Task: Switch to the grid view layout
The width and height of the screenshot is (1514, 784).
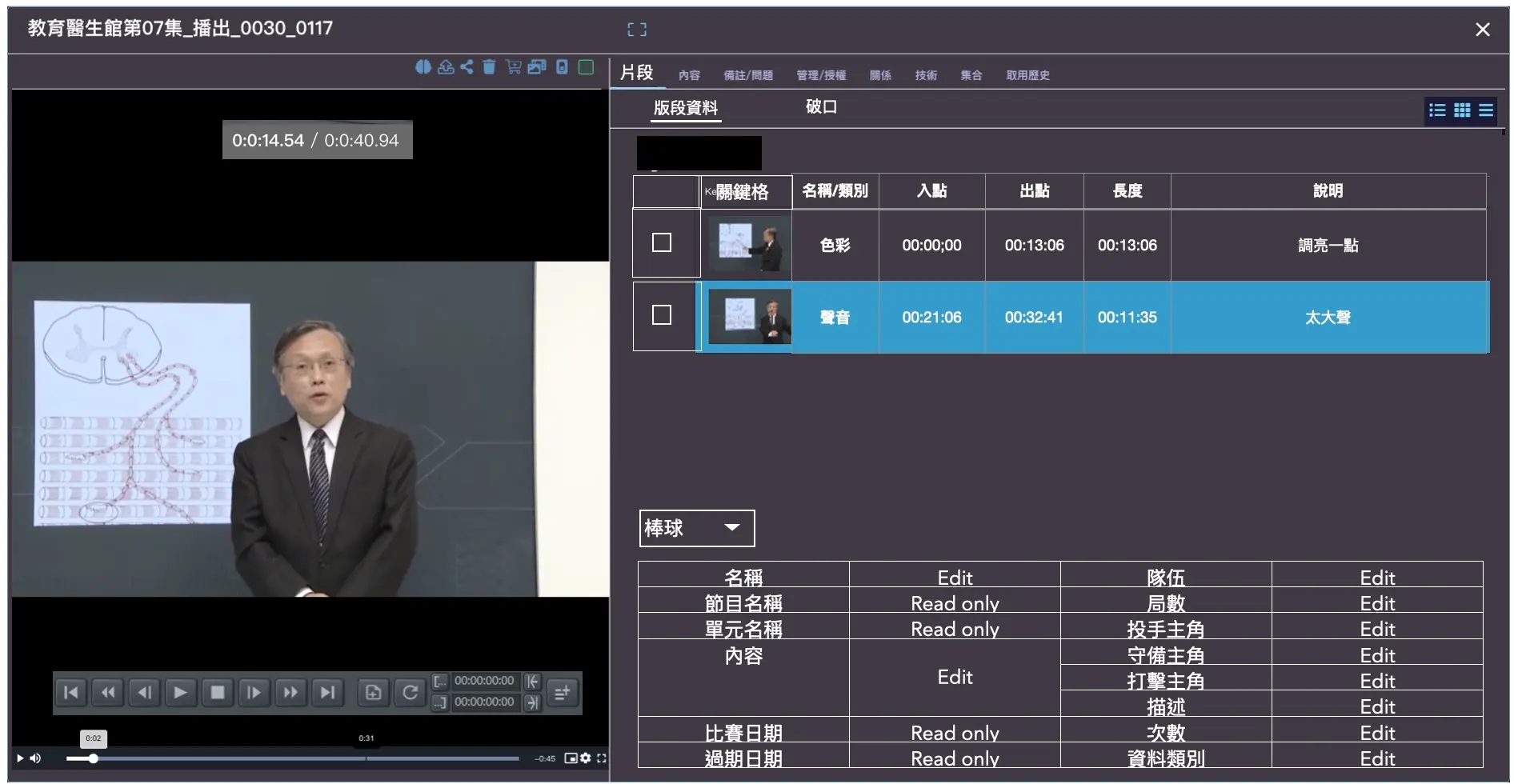Action: tap(1462, 110)
